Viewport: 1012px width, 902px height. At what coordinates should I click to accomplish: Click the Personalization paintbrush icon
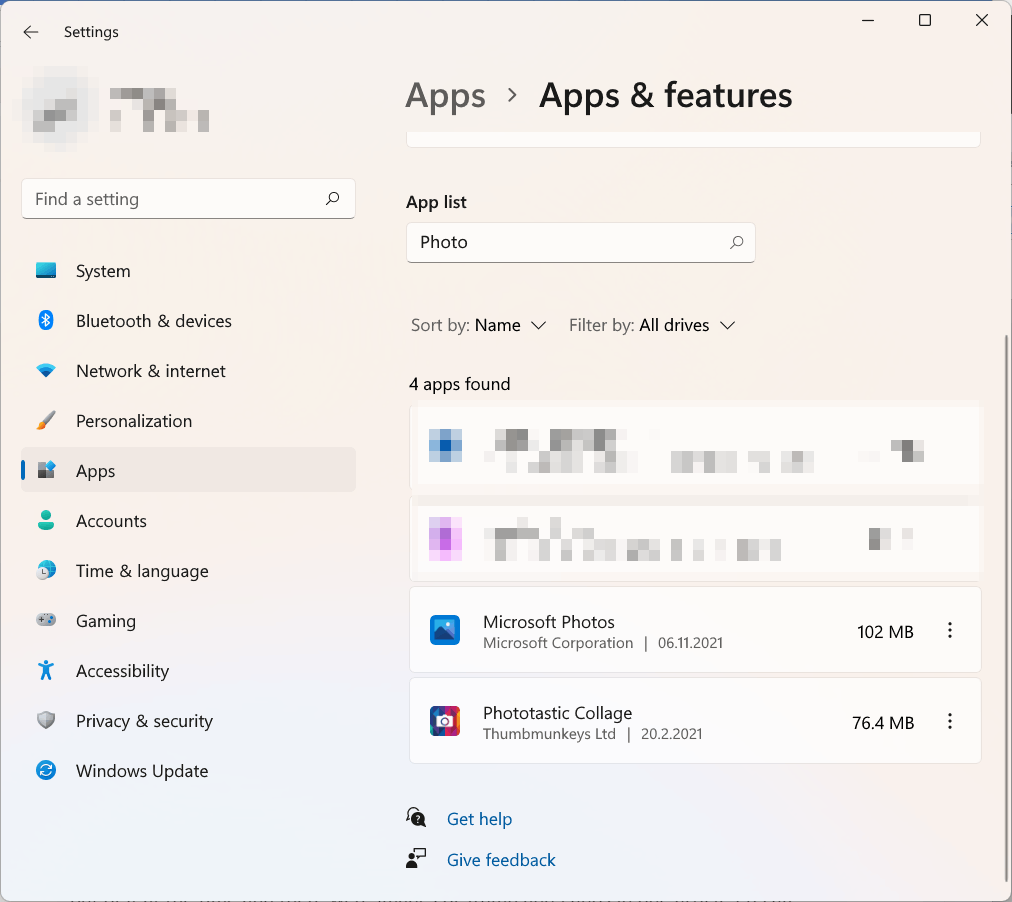point(46,420)
